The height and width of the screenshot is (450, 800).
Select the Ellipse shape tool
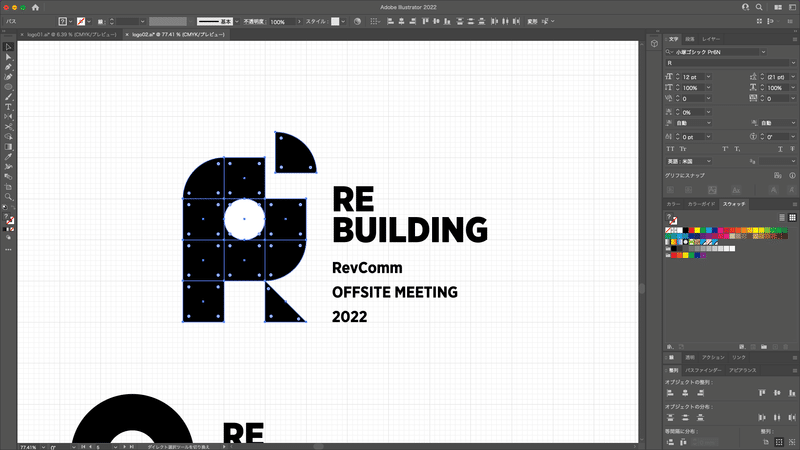click(x=8, y=87)
